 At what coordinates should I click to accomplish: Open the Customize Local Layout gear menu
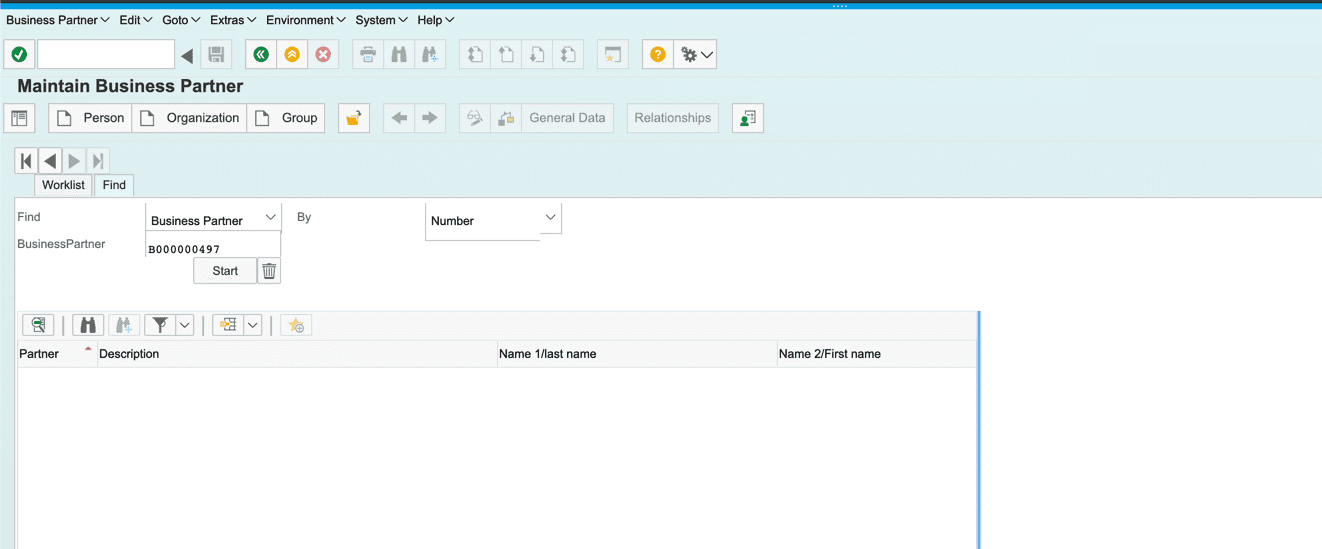click(x=696, y=54)
